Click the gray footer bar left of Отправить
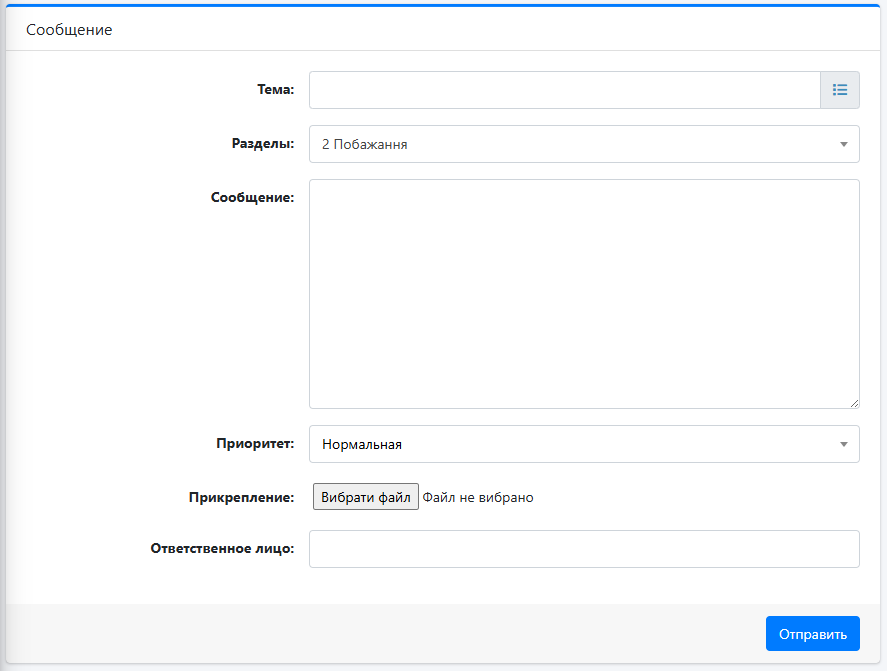This screenshot has width=887, height=671. [386, 634]
